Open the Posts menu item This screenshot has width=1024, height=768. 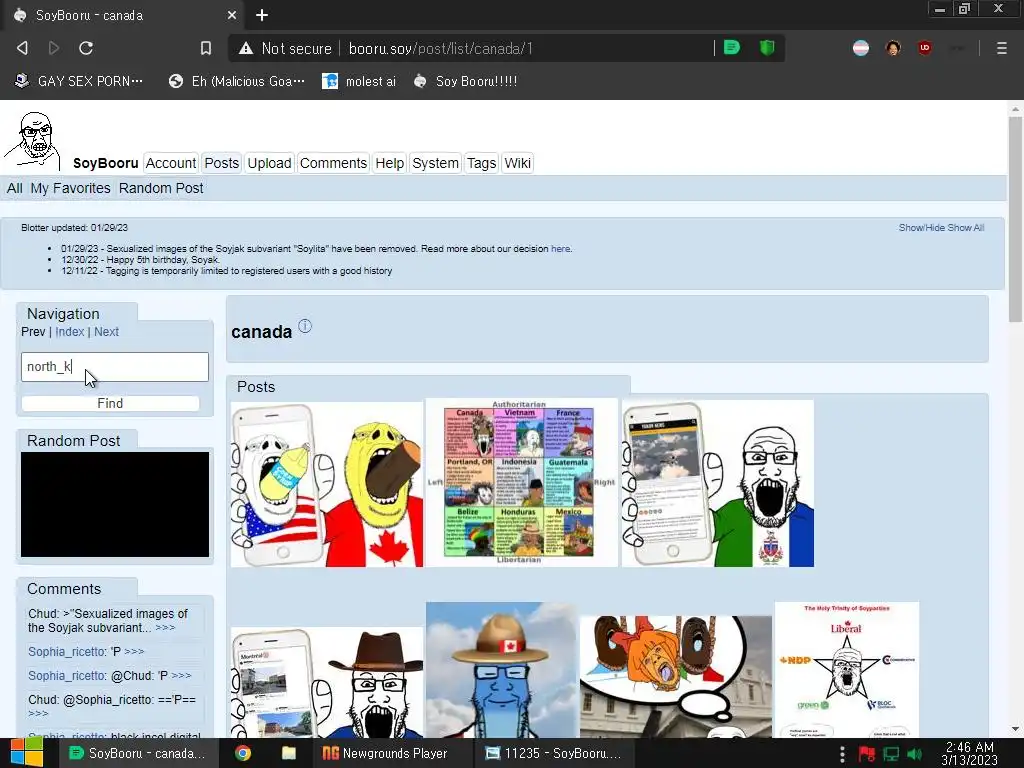pyautogui.click(x=221, y=163)
